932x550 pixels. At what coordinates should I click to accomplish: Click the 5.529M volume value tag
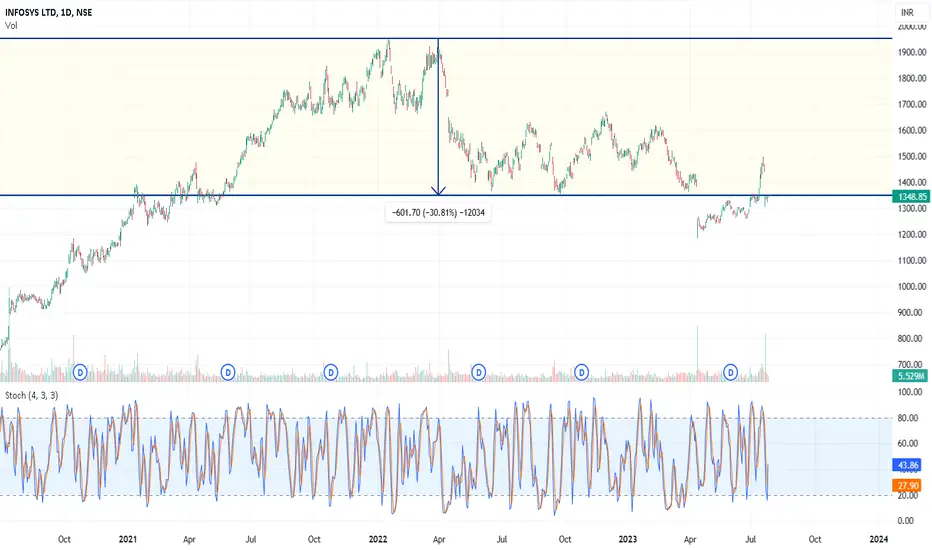click(x=911, y=376)
